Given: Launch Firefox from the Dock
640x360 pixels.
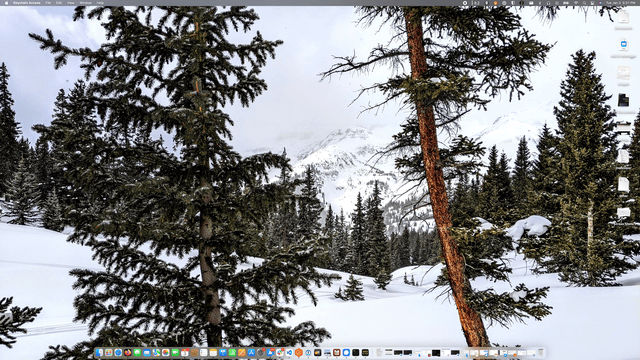Looking at the screenshot, I should (128, 352).
